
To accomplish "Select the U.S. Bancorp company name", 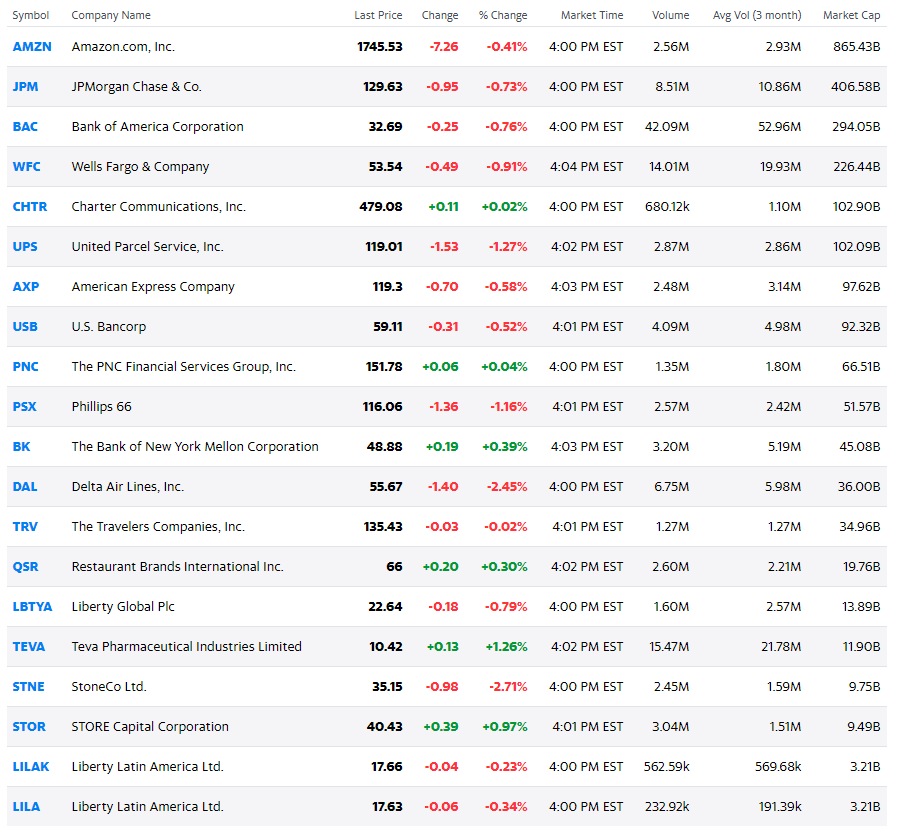I will pyautogui.click(x=109, y=327).
